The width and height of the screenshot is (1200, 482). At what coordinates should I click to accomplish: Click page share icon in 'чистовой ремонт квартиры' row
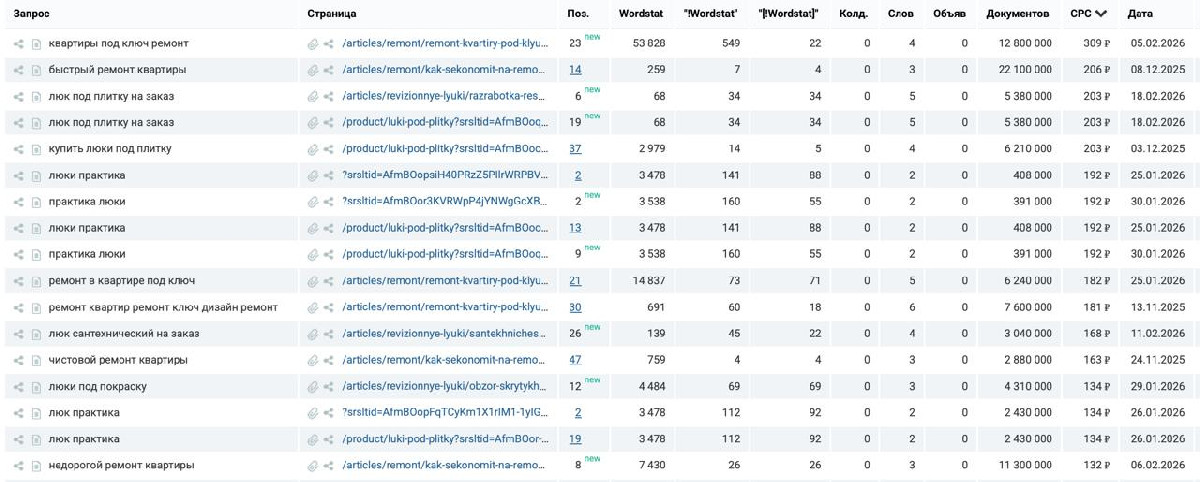(x=328, y=360)
